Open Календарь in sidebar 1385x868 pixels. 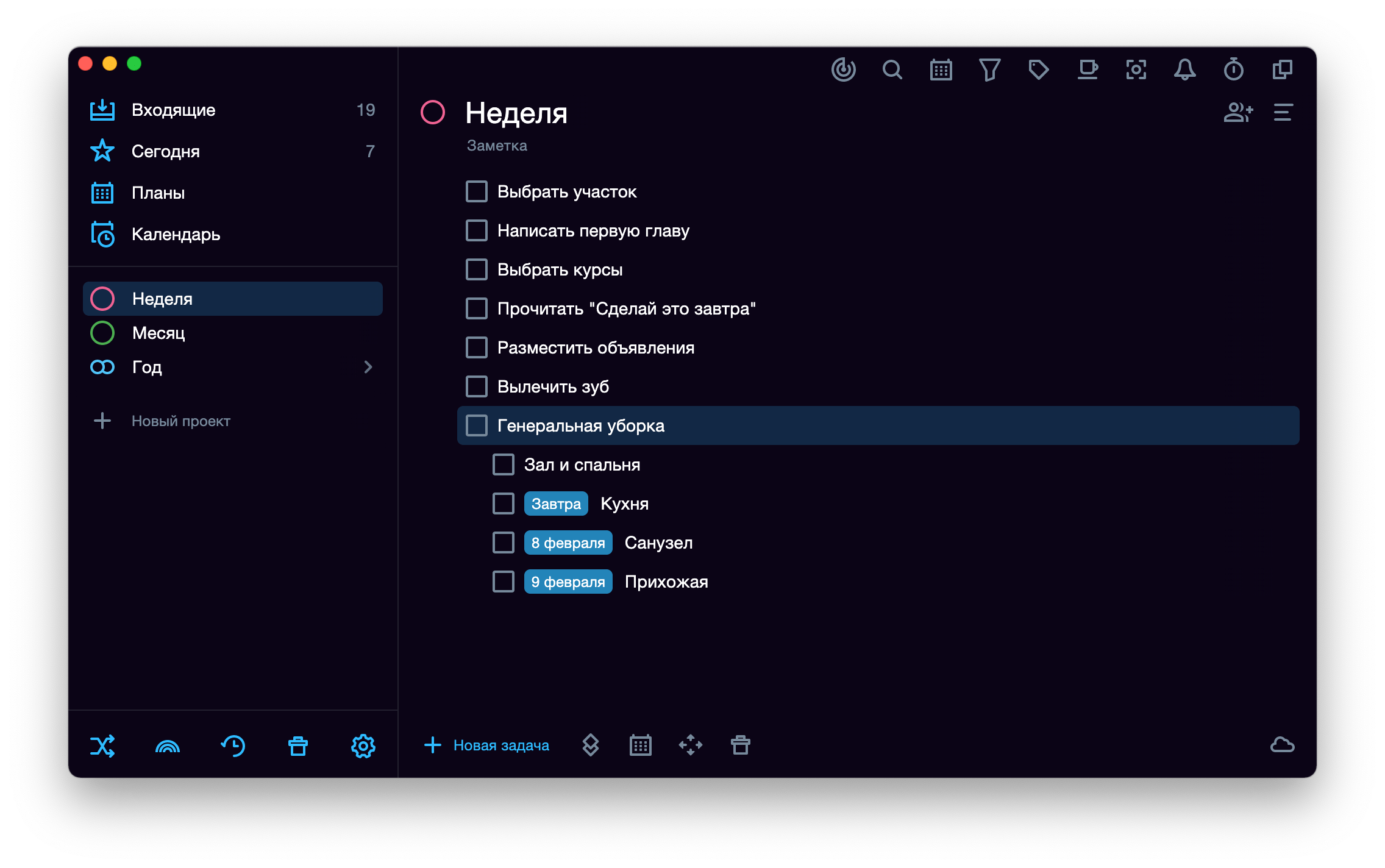[232, 234]
